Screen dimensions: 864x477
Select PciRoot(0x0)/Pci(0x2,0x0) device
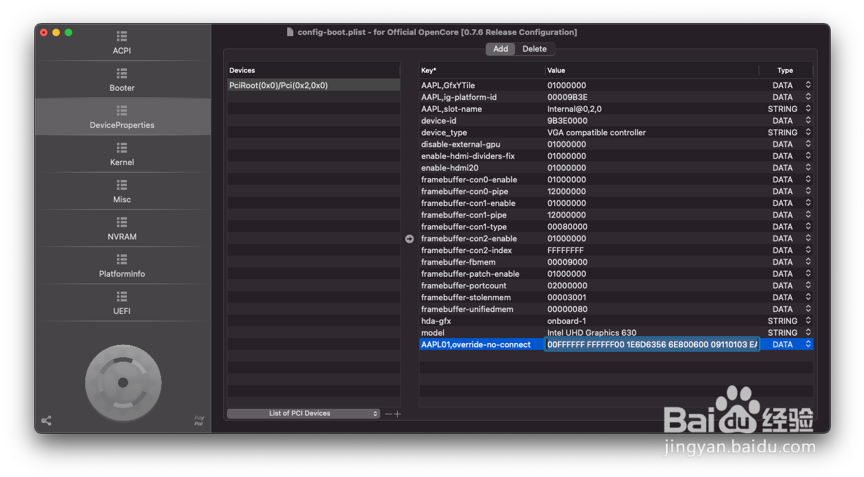coord(314,85)
